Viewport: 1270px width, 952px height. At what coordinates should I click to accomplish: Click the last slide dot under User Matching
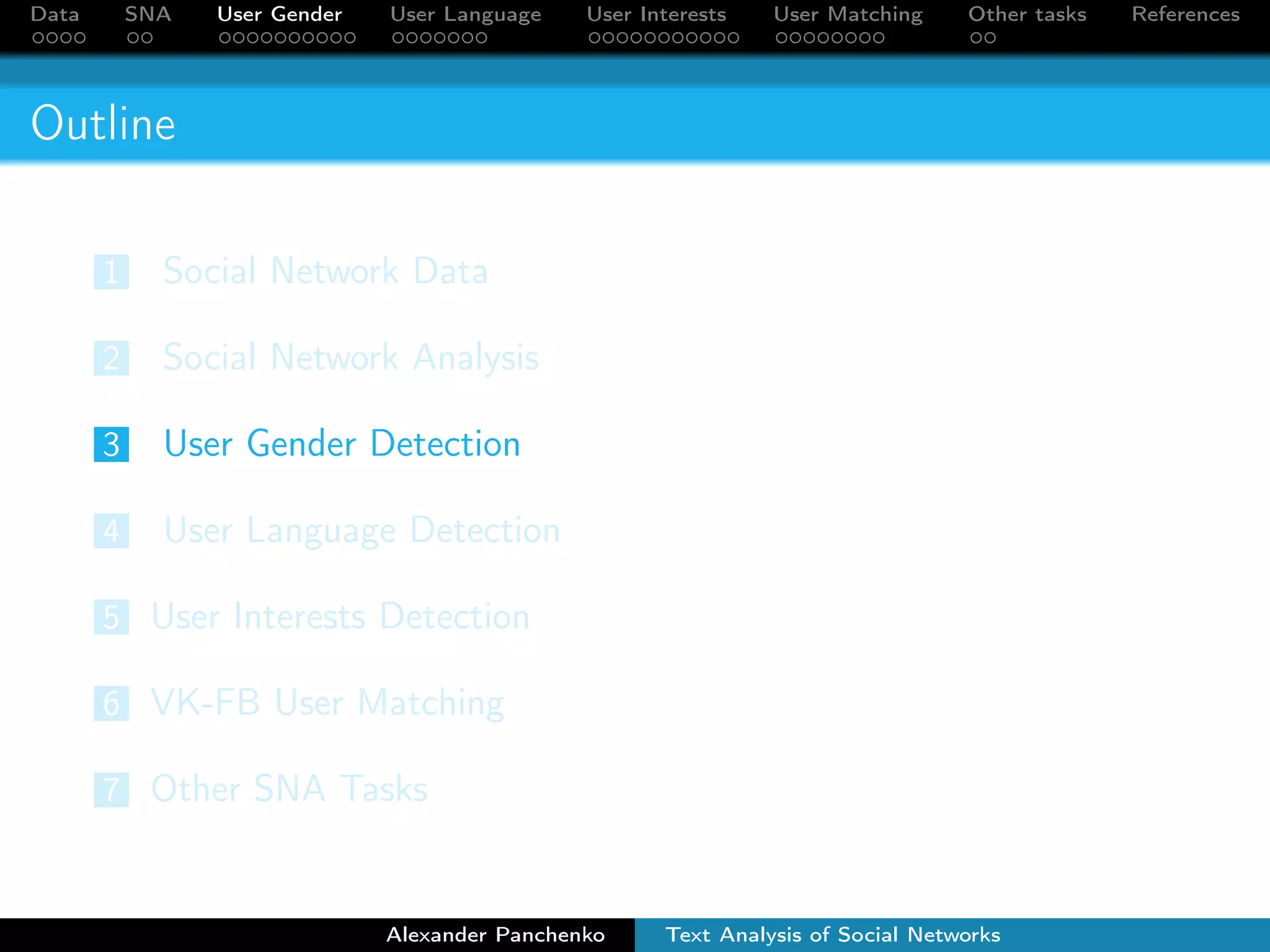(877, 38)
